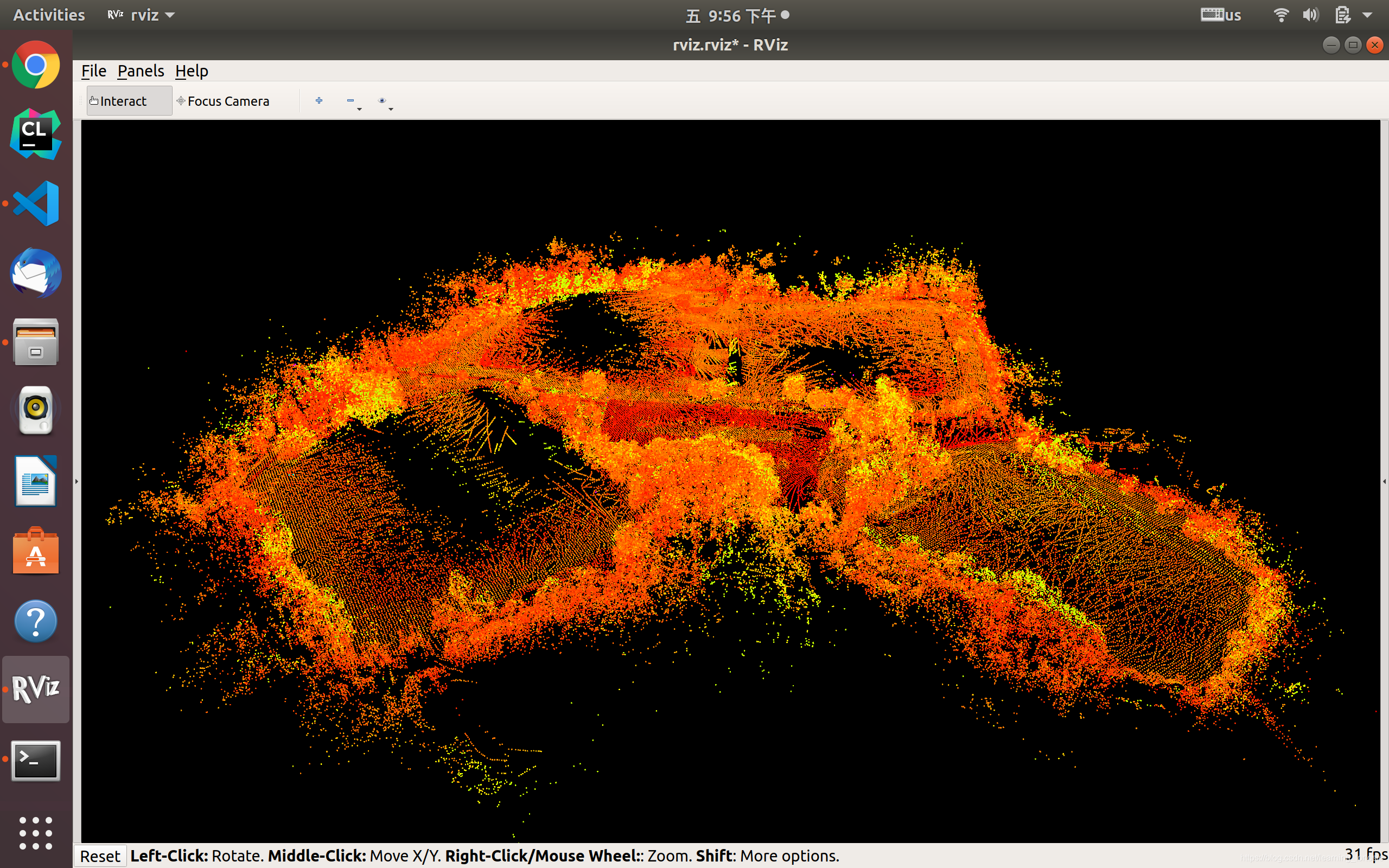Click the blue plus add-tool icon
This screenshot has height=868, width=1389.
pyautogui.click(x=319, y=100)
